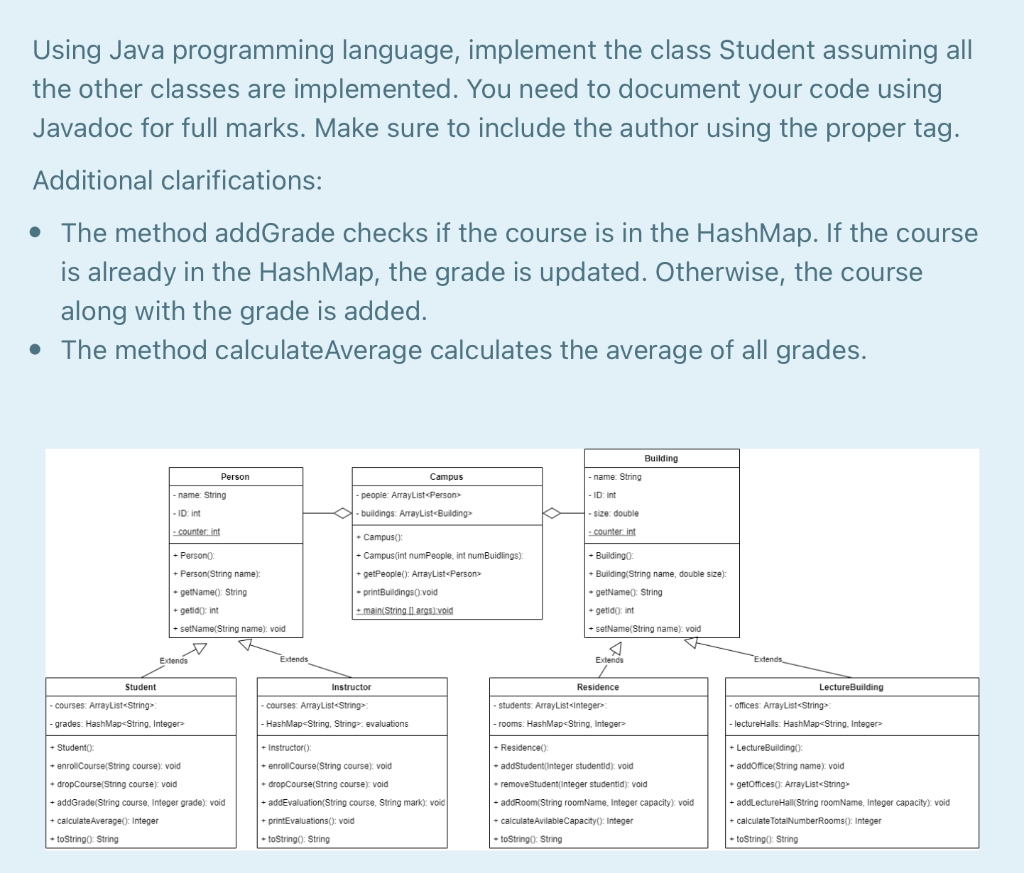
Task: Click the Building class header
Action: [662, 458]
